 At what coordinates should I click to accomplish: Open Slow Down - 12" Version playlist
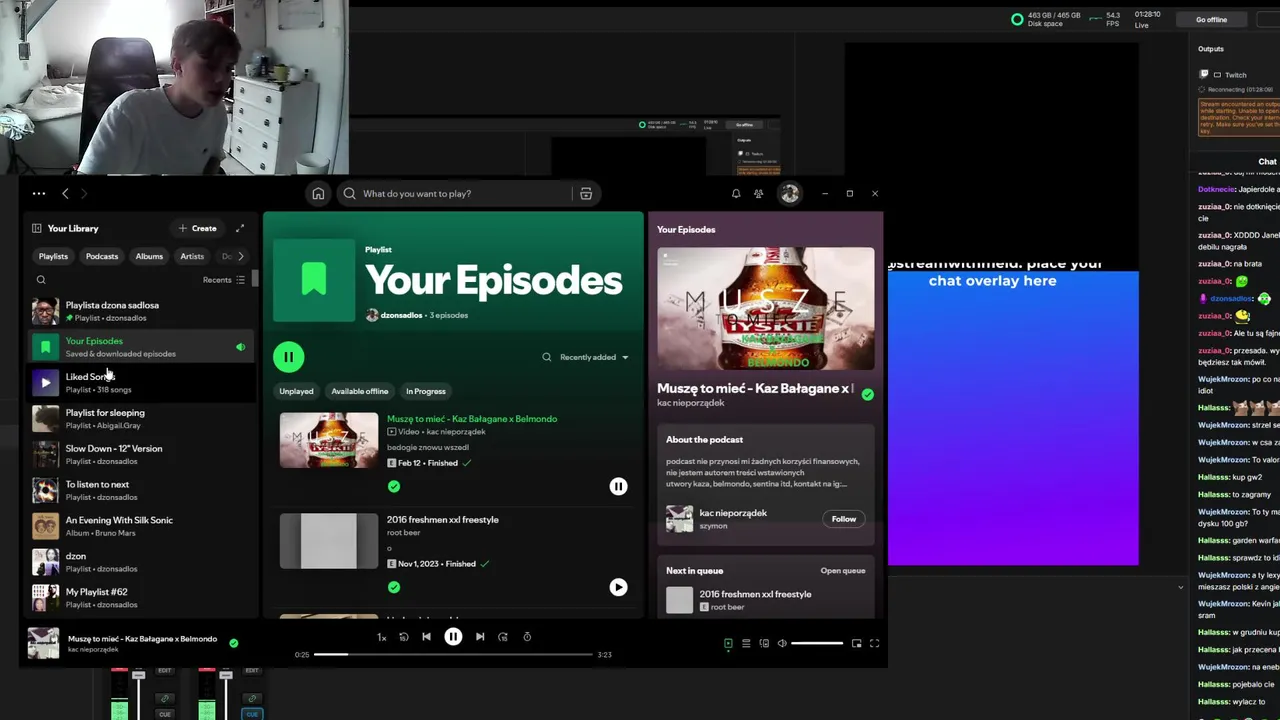click(140, 455)
